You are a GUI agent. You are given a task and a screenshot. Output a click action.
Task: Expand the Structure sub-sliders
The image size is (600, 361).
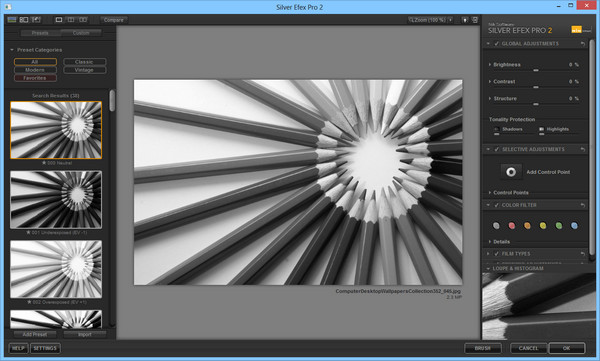pos(490,98)
